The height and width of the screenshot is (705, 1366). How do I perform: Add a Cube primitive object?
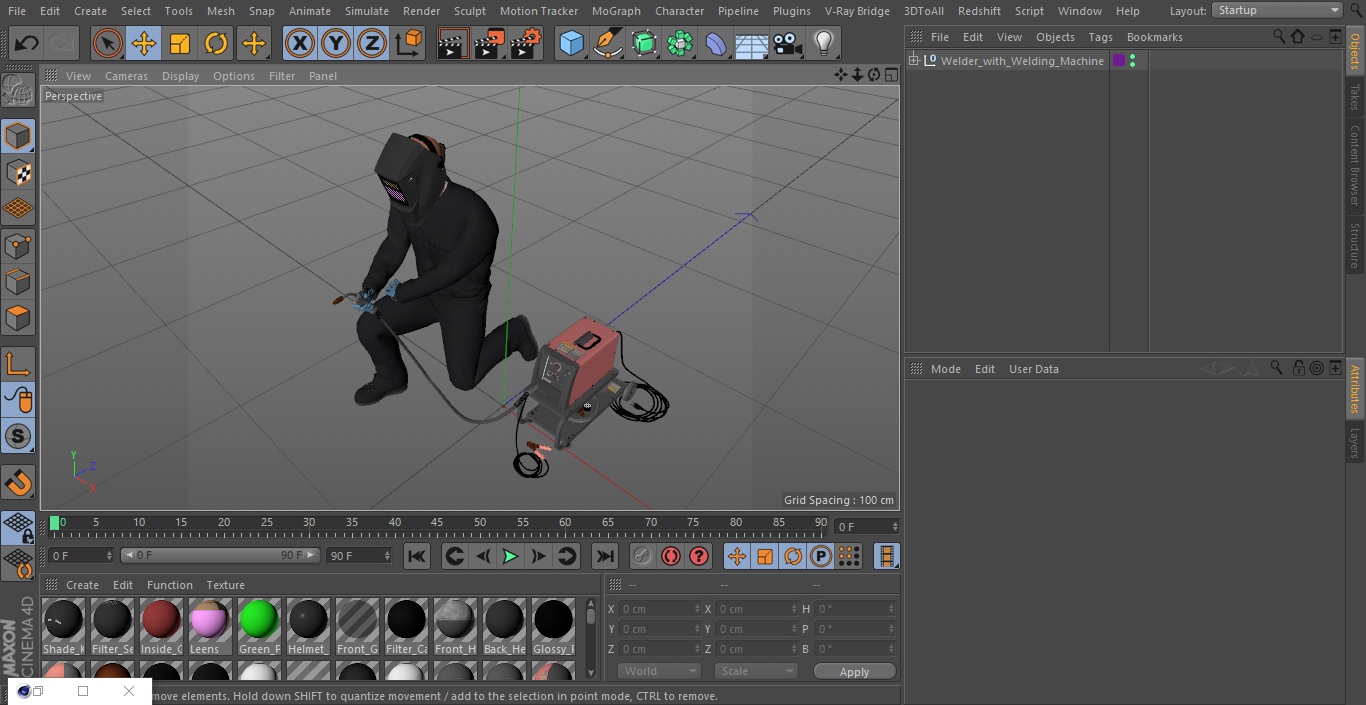(x=571, y=43)
